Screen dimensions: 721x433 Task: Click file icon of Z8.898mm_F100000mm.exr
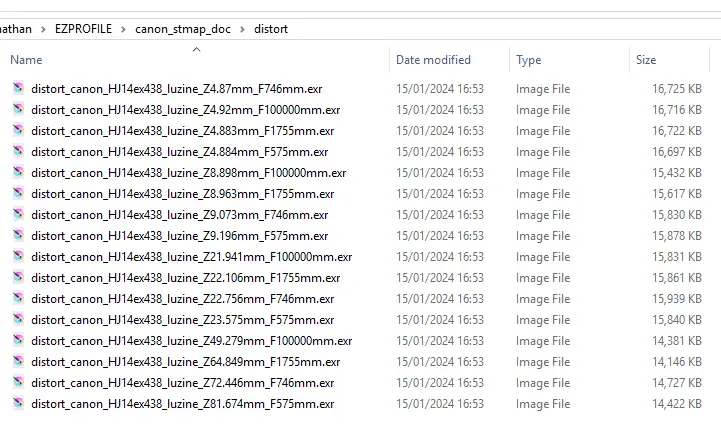(x=19, y=173)
